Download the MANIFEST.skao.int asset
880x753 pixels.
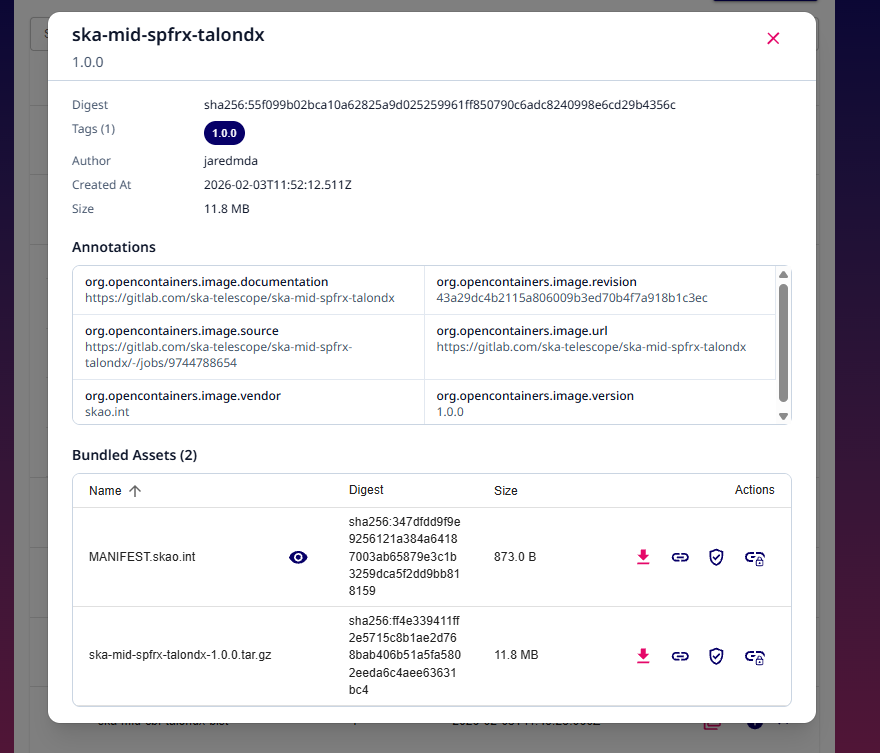click(x=643, y=557)
